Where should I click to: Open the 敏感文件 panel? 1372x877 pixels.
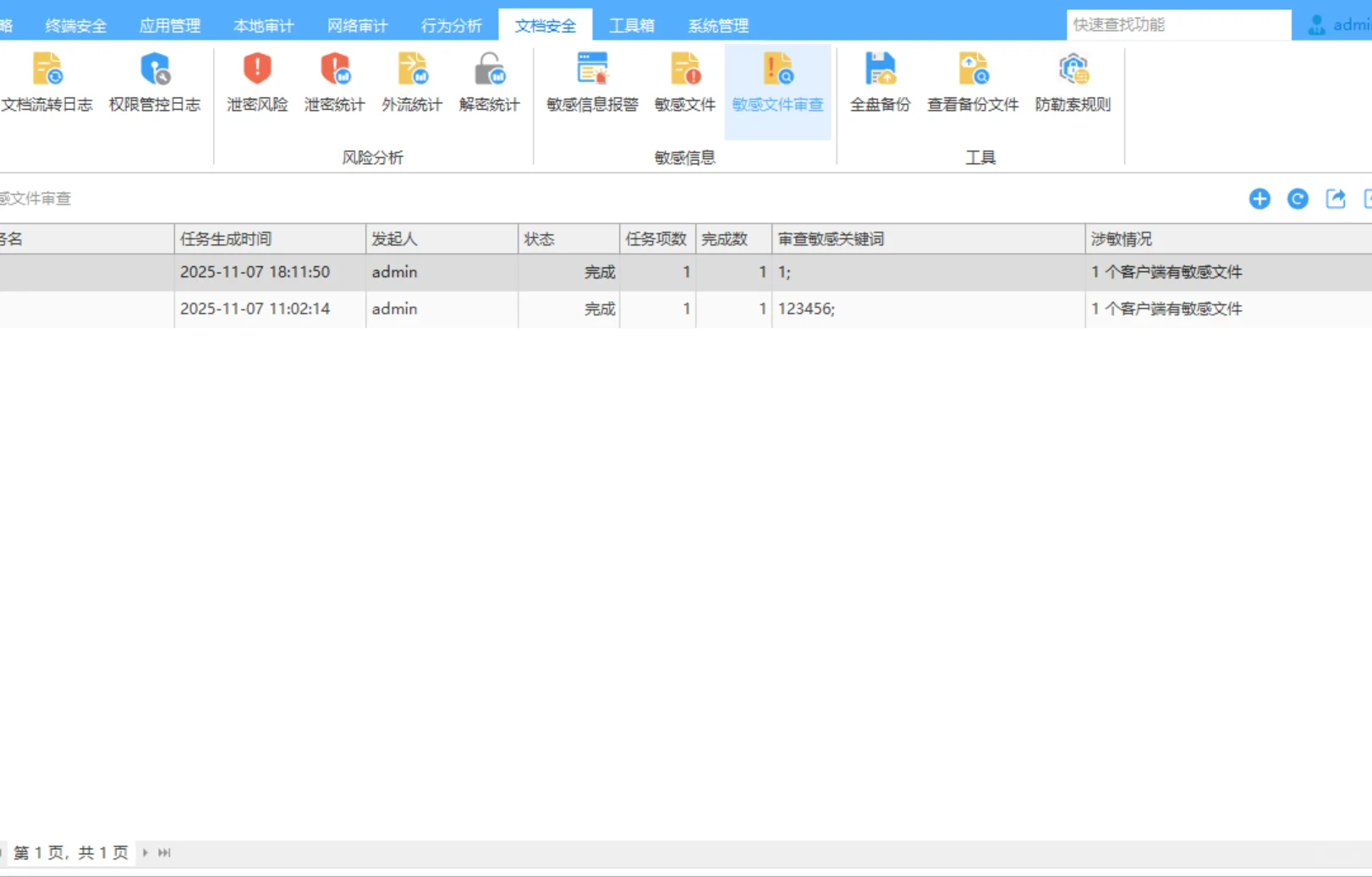(x=685, y=80)
